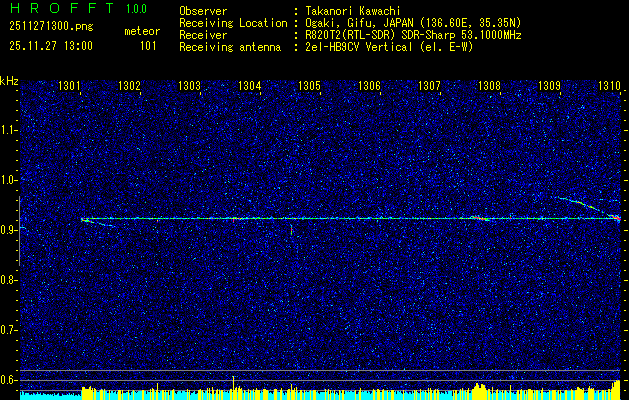Click the 1303 time marker
This screenshot has height=400, width=629.
tap(189, 85)
